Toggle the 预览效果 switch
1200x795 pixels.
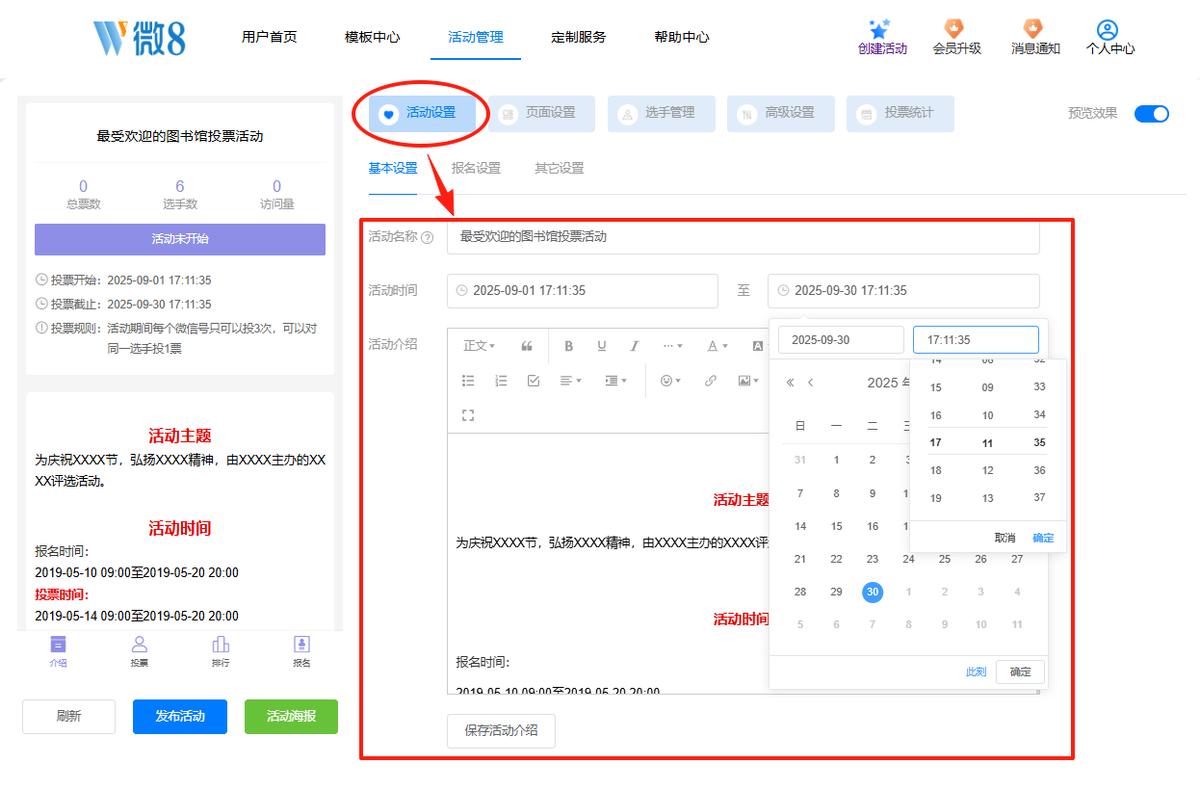point(1152,113)
